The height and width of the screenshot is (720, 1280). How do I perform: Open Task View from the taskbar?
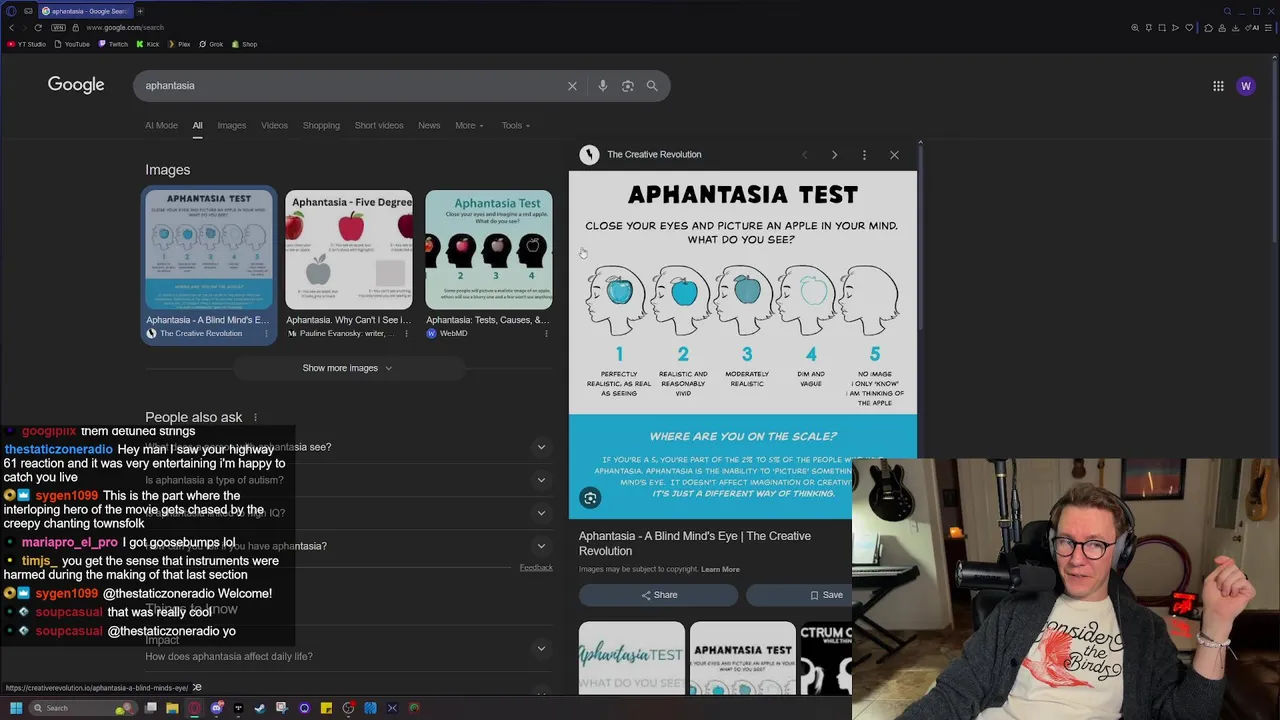150,708
